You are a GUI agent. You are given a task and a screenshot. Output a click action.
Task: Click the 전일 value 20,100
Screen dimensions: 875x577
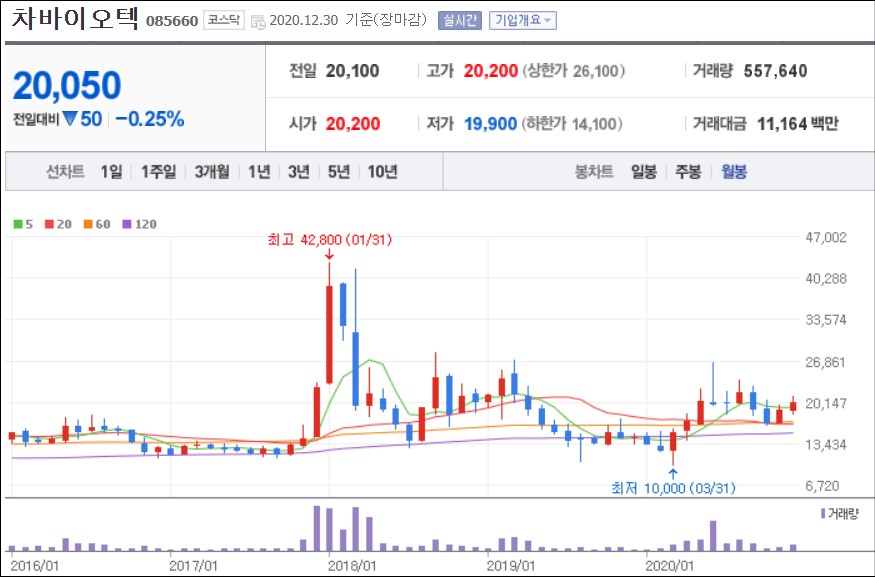353,71
